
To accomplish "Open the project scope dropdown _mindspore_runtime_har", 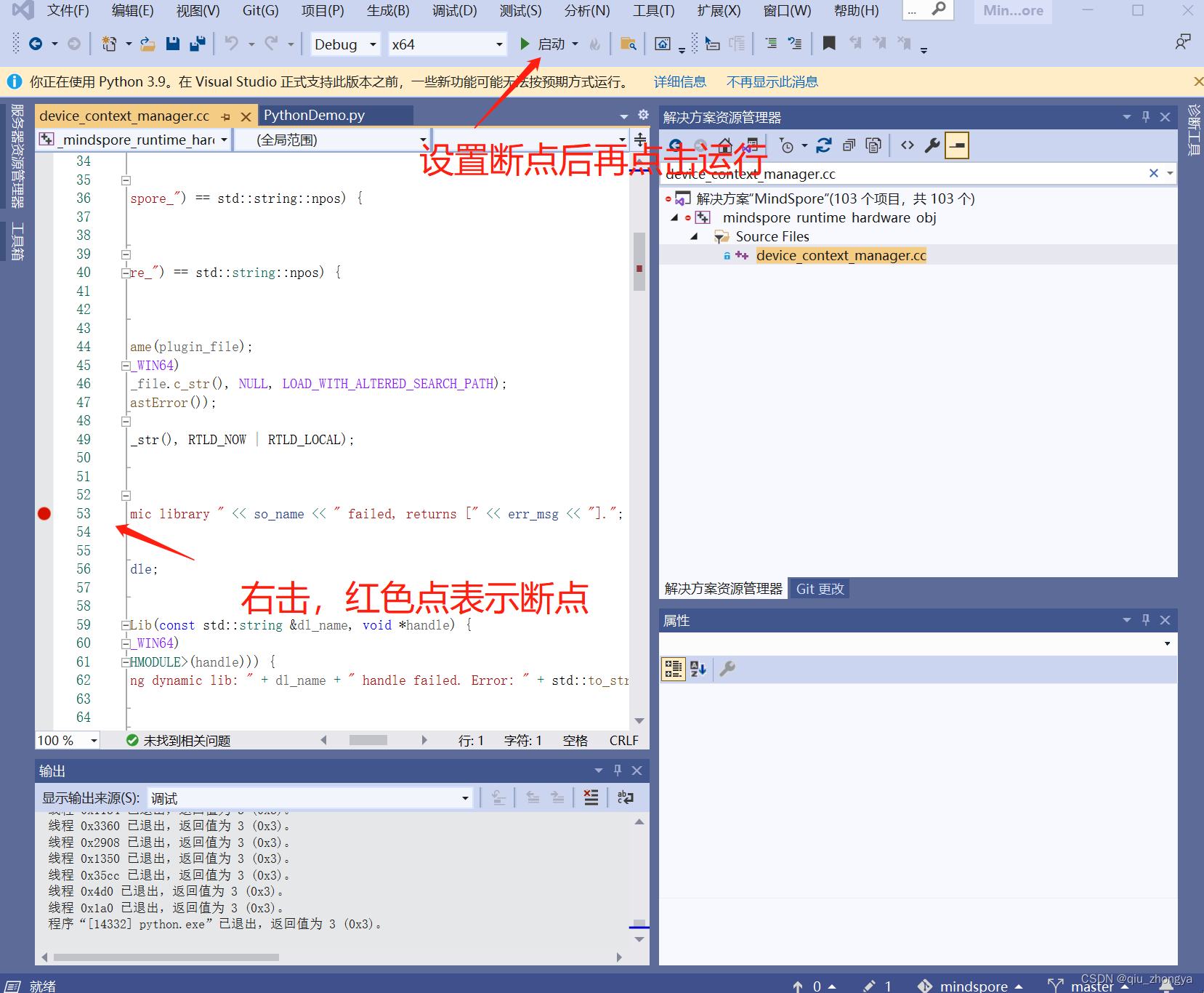I will point(134,139).
